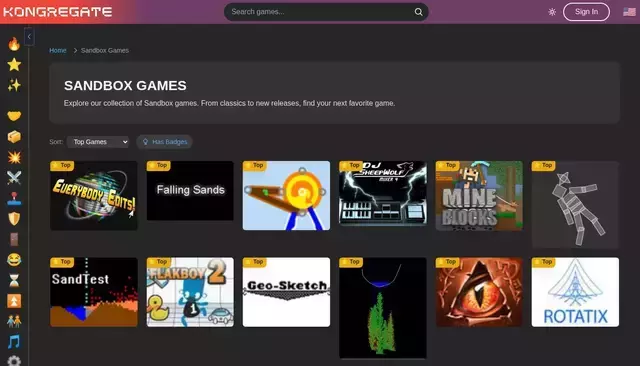Open the Flakboy 2 game thumbnail
The image size is (640, 366).
pyautogui.click(x=190, y=292)
